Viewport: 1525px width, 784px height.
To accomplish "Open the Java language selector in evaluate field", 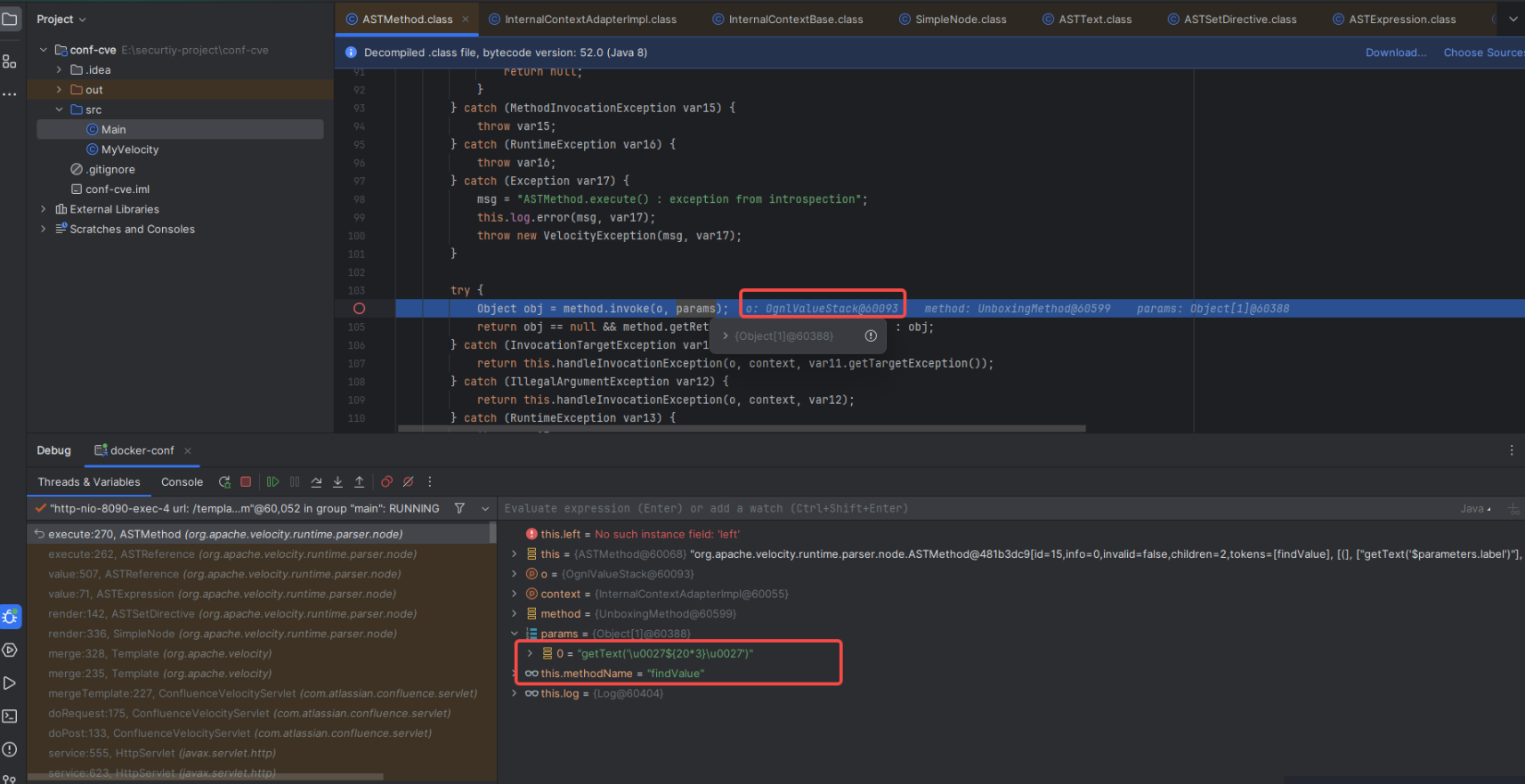I will click(1475, 509).
